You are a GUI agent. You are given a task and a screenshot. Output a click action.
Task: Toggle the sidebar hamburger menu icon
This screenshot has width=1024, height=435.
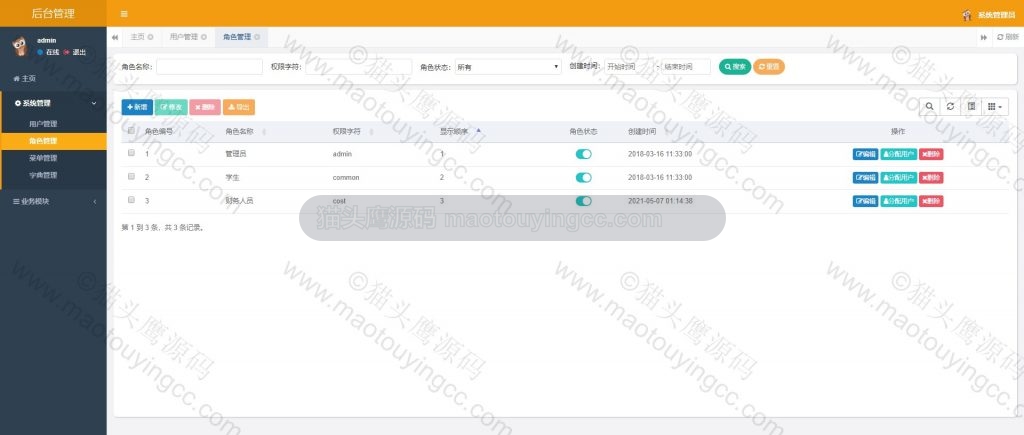[x=124, y=14]
